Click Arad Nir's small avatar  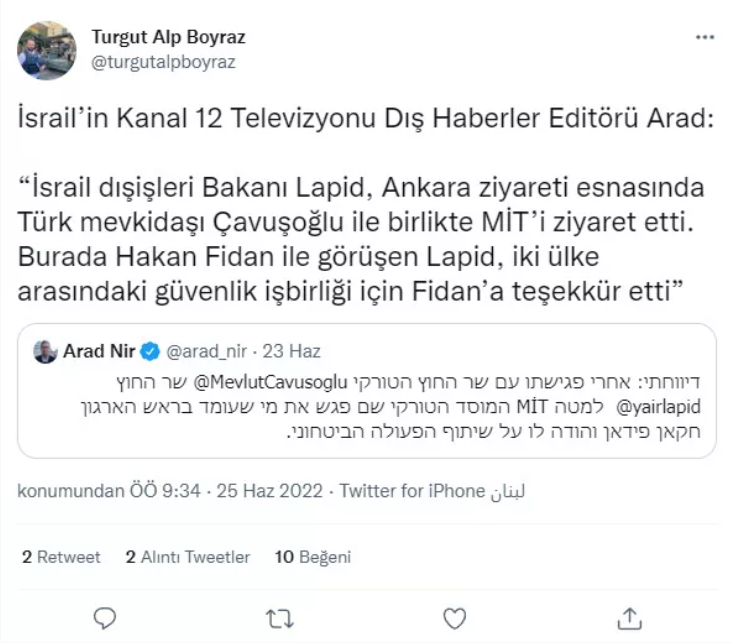[x=44, y=352]
